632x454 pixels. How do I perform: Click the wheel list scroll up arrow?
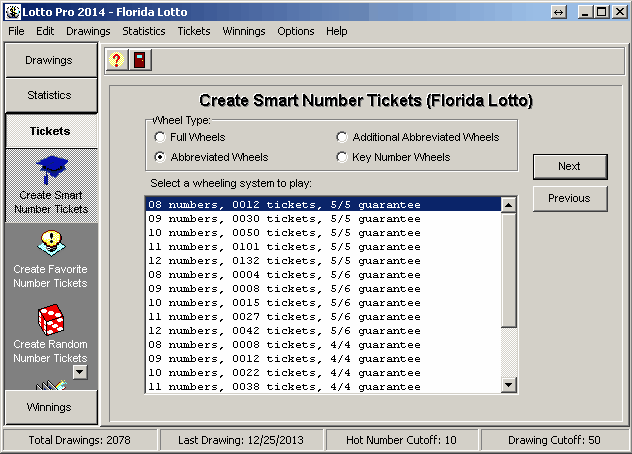[x=509, y=205]
